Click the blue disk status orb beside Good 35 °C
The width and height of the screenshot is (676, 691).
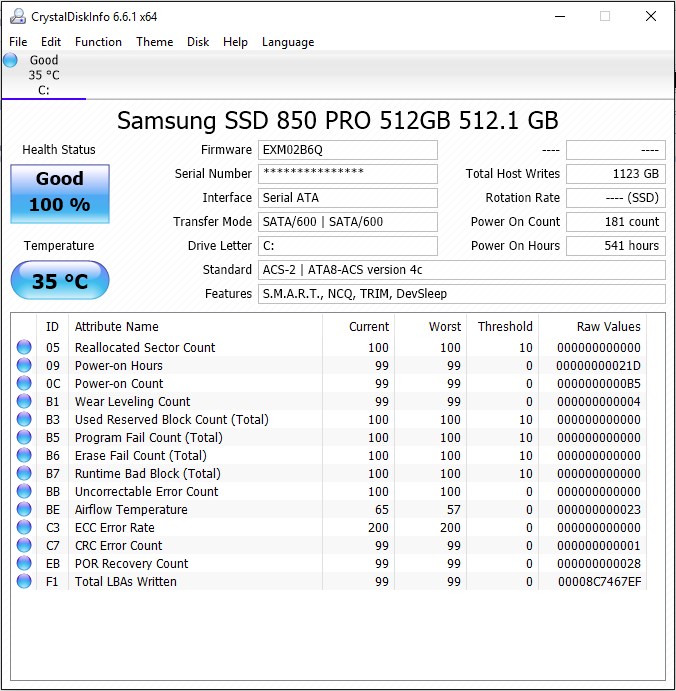point(11,60)
